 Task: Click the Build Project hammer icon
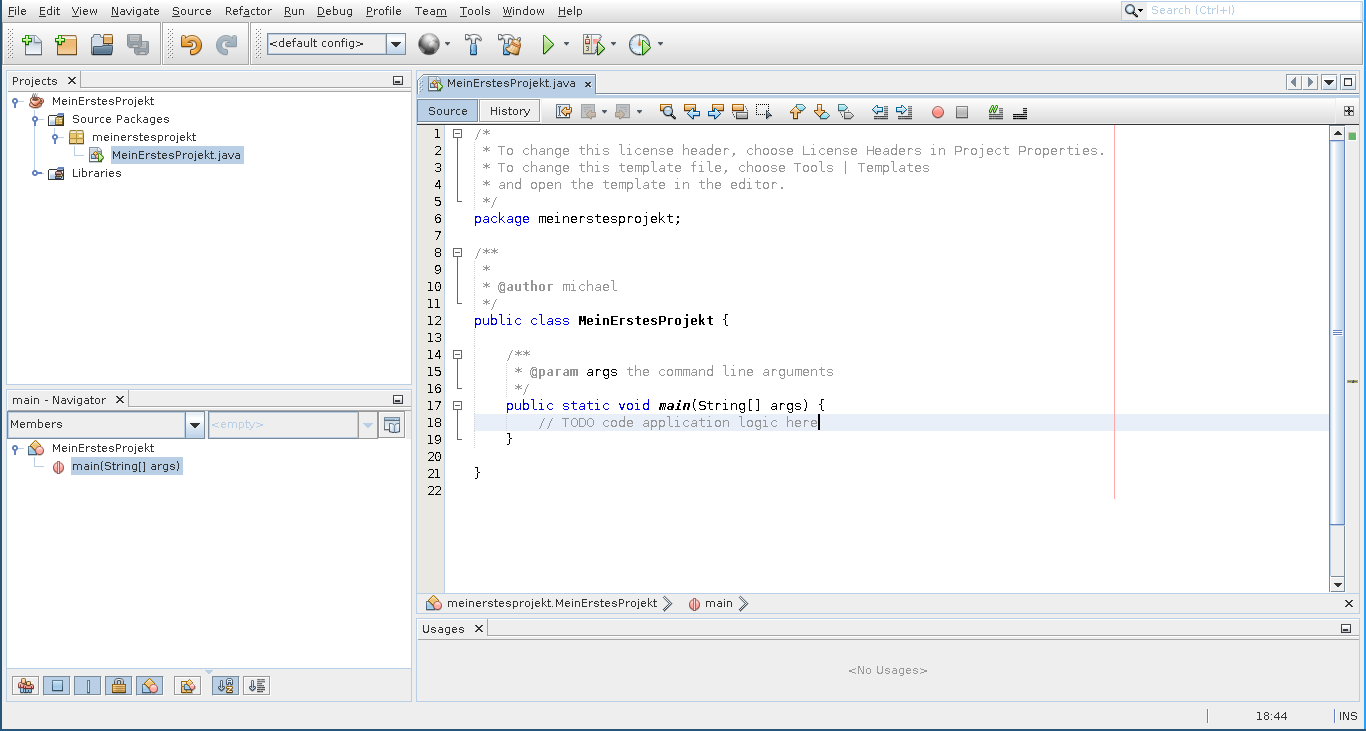pyautogui.click(x=474, y=44)
